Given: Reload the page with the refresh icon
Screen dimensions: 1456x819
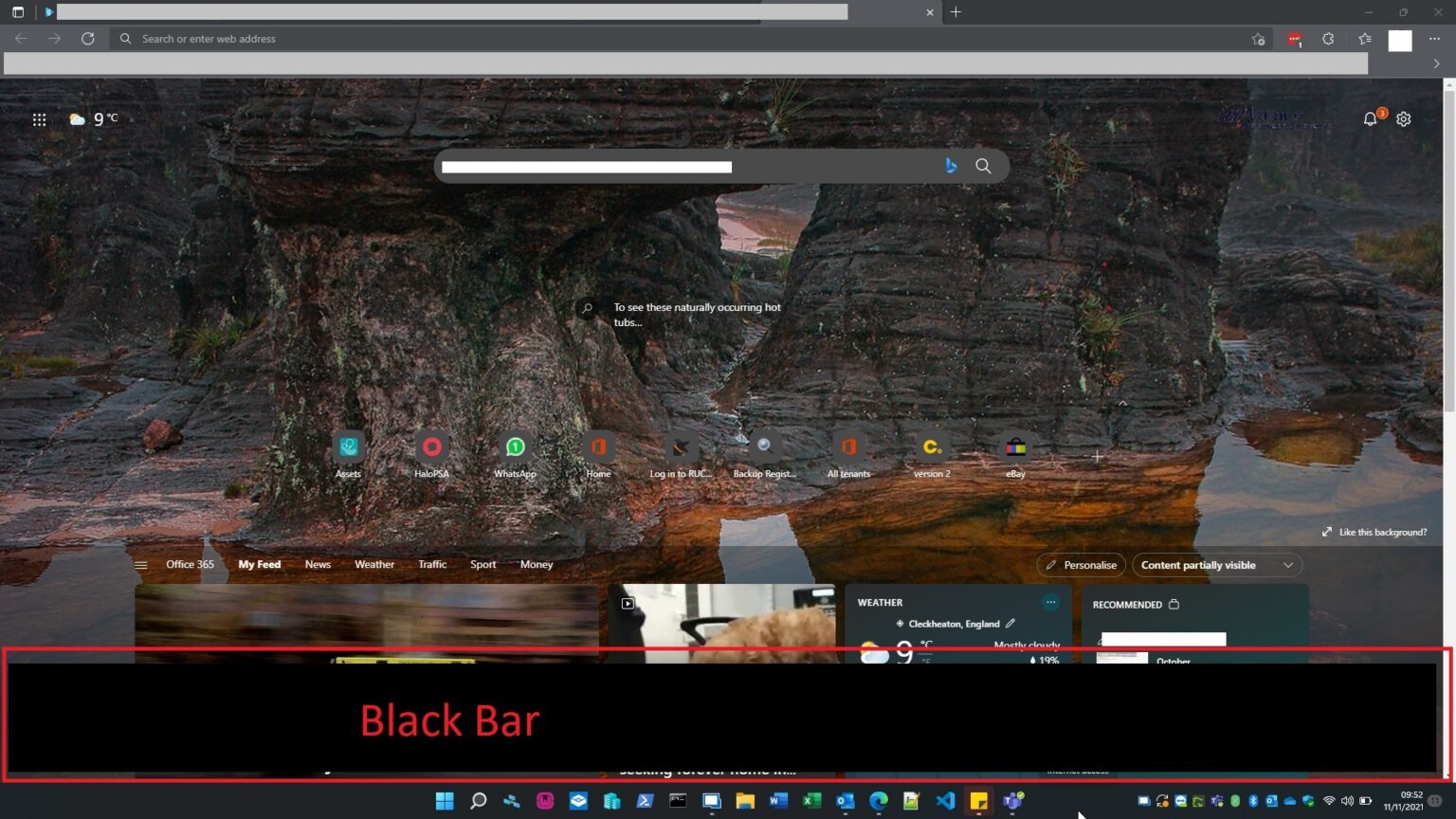Looking at the screenshot, I should (87, 39).
